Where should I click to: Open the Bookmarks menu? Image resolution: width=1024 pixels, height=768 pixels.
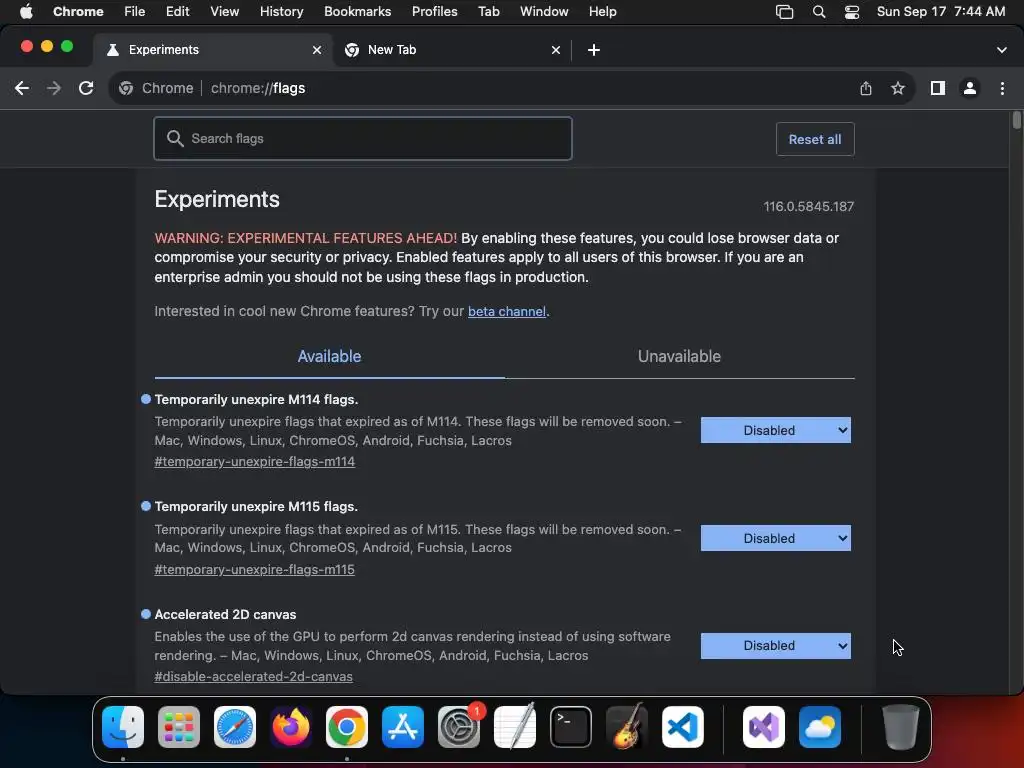coord(357,12)
